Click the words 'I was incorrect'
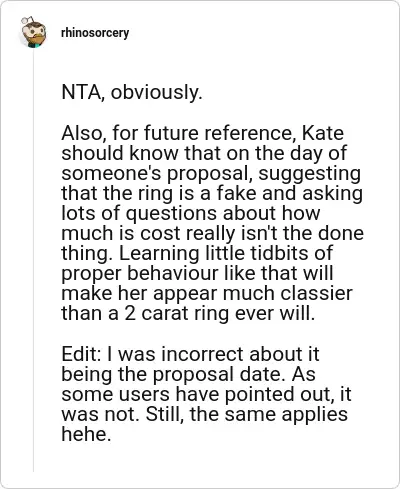This screenshot has width=400, height=489. (176, 354)
